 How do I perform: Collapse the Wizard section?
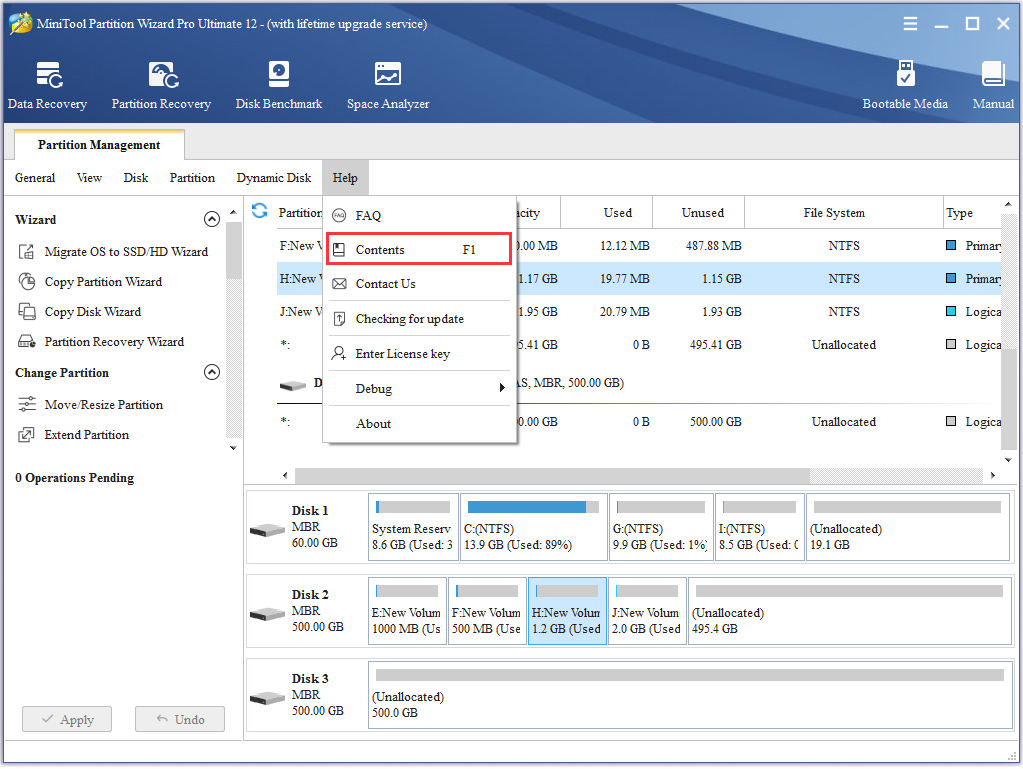[211, 220]
